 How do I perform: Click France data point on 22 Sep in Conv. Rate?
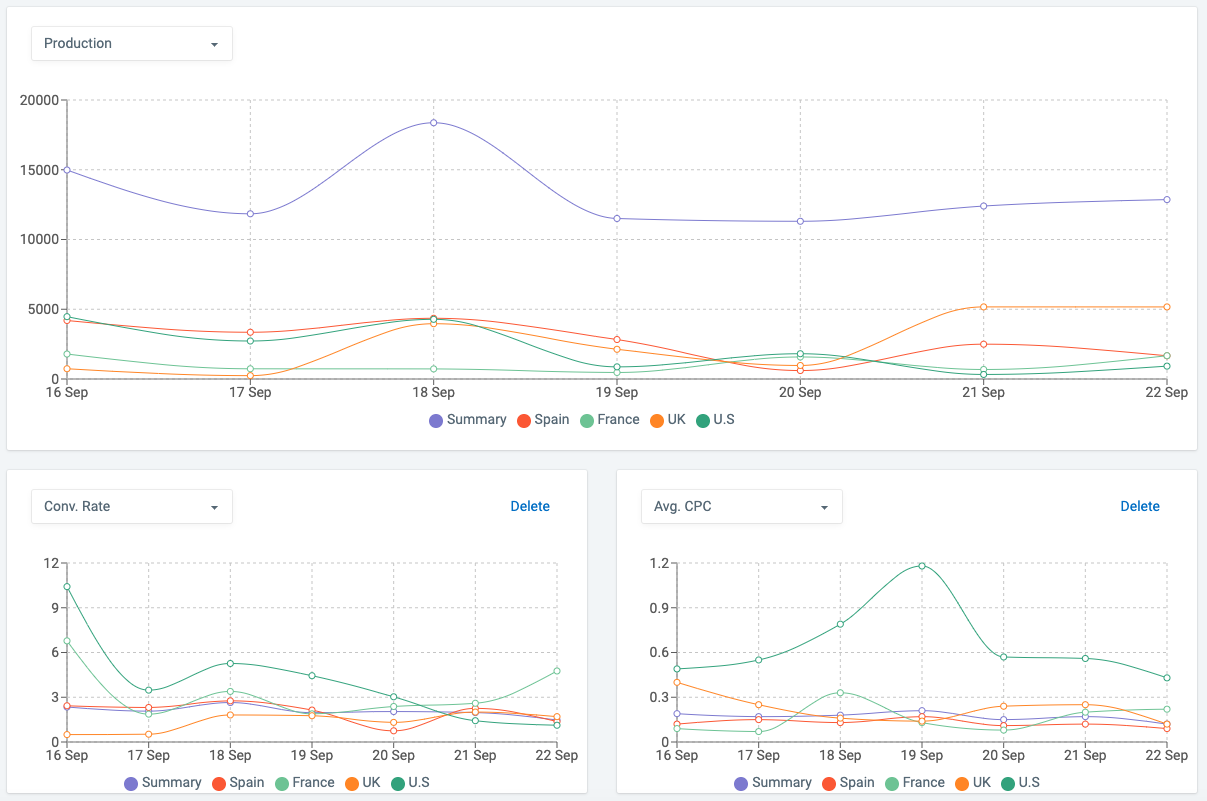click(557, 671)
